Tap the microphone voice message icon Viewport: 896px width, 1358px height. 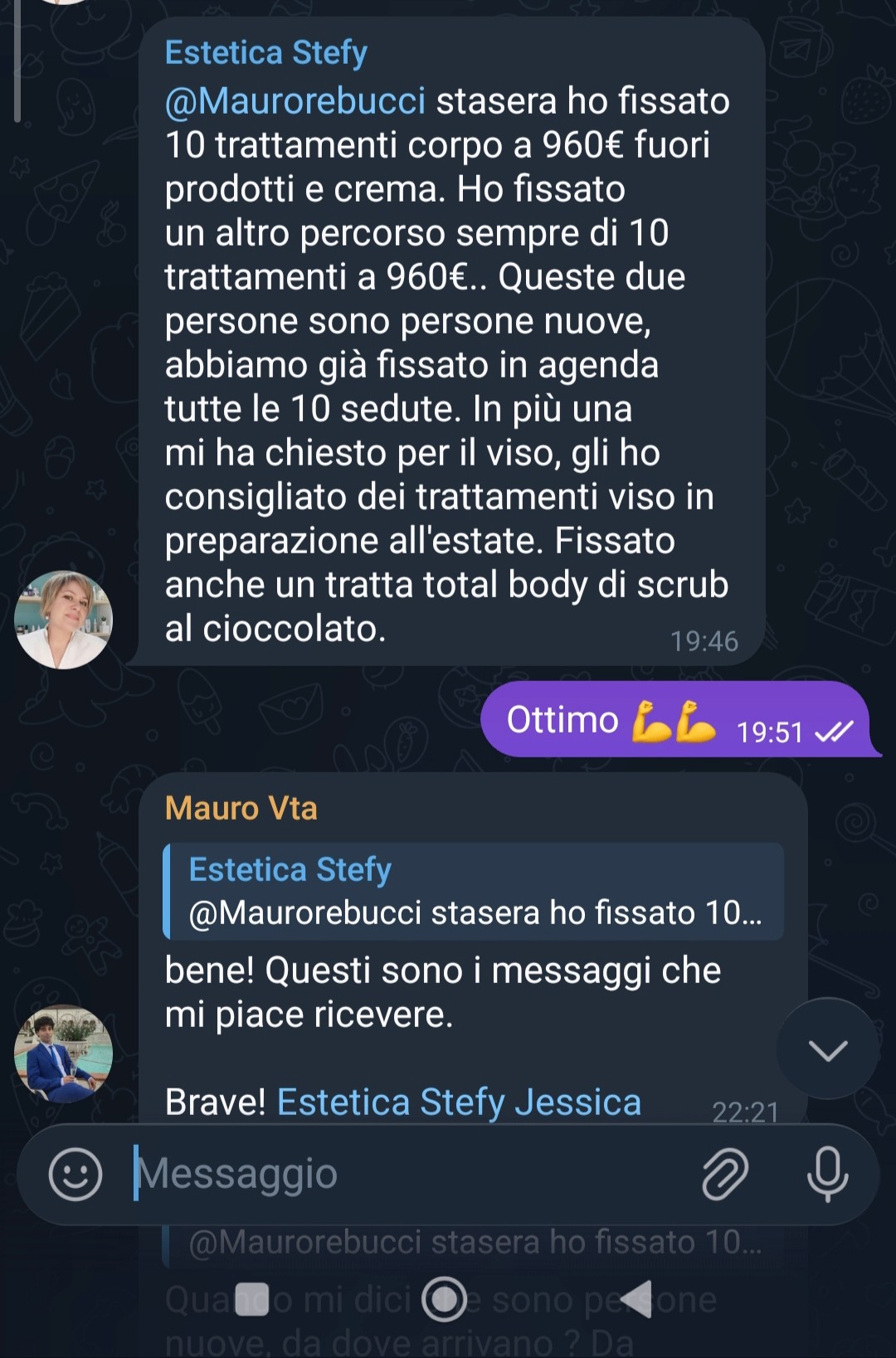tap(827, 1174)
